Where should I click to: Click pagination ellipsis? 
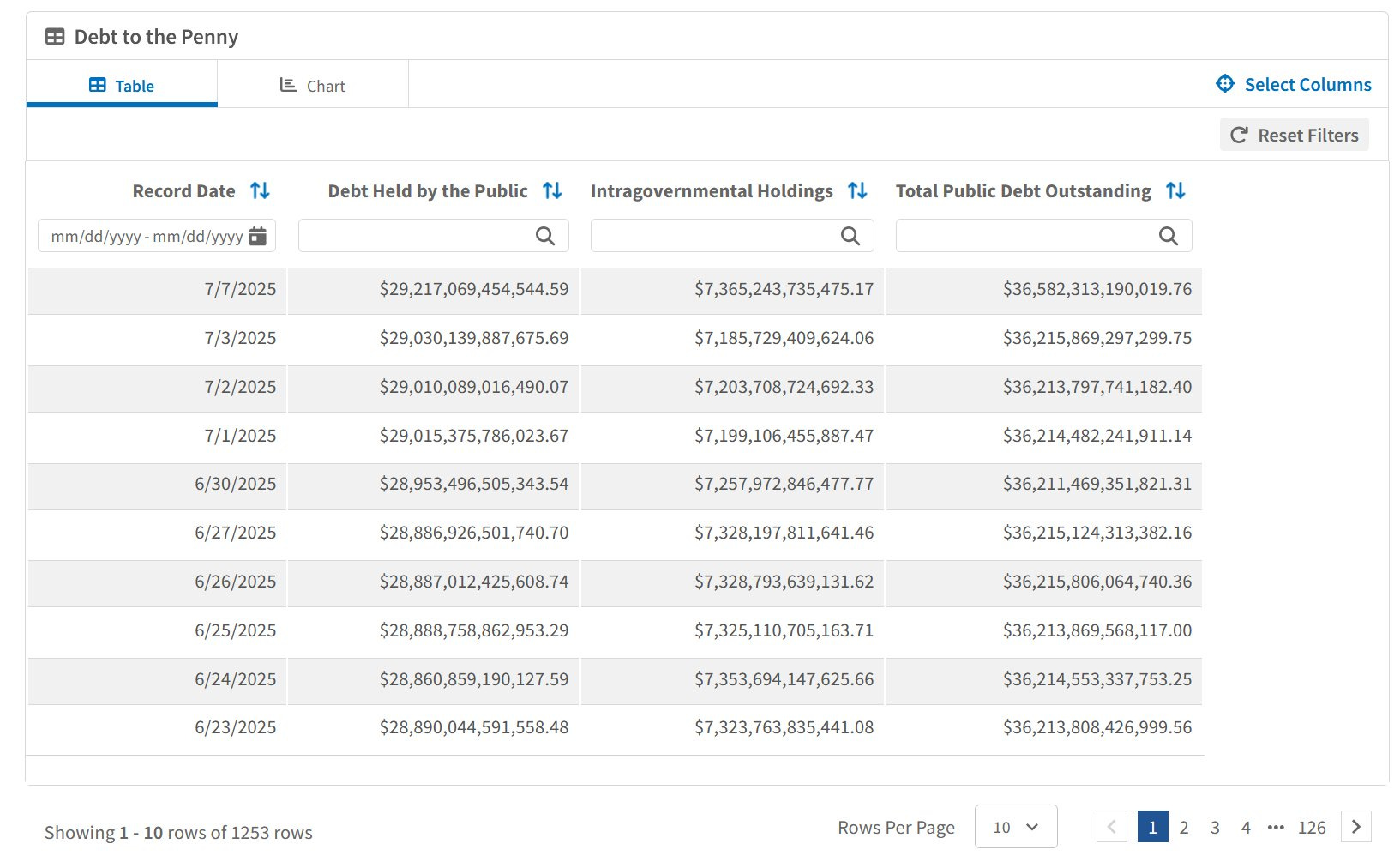1276,828
